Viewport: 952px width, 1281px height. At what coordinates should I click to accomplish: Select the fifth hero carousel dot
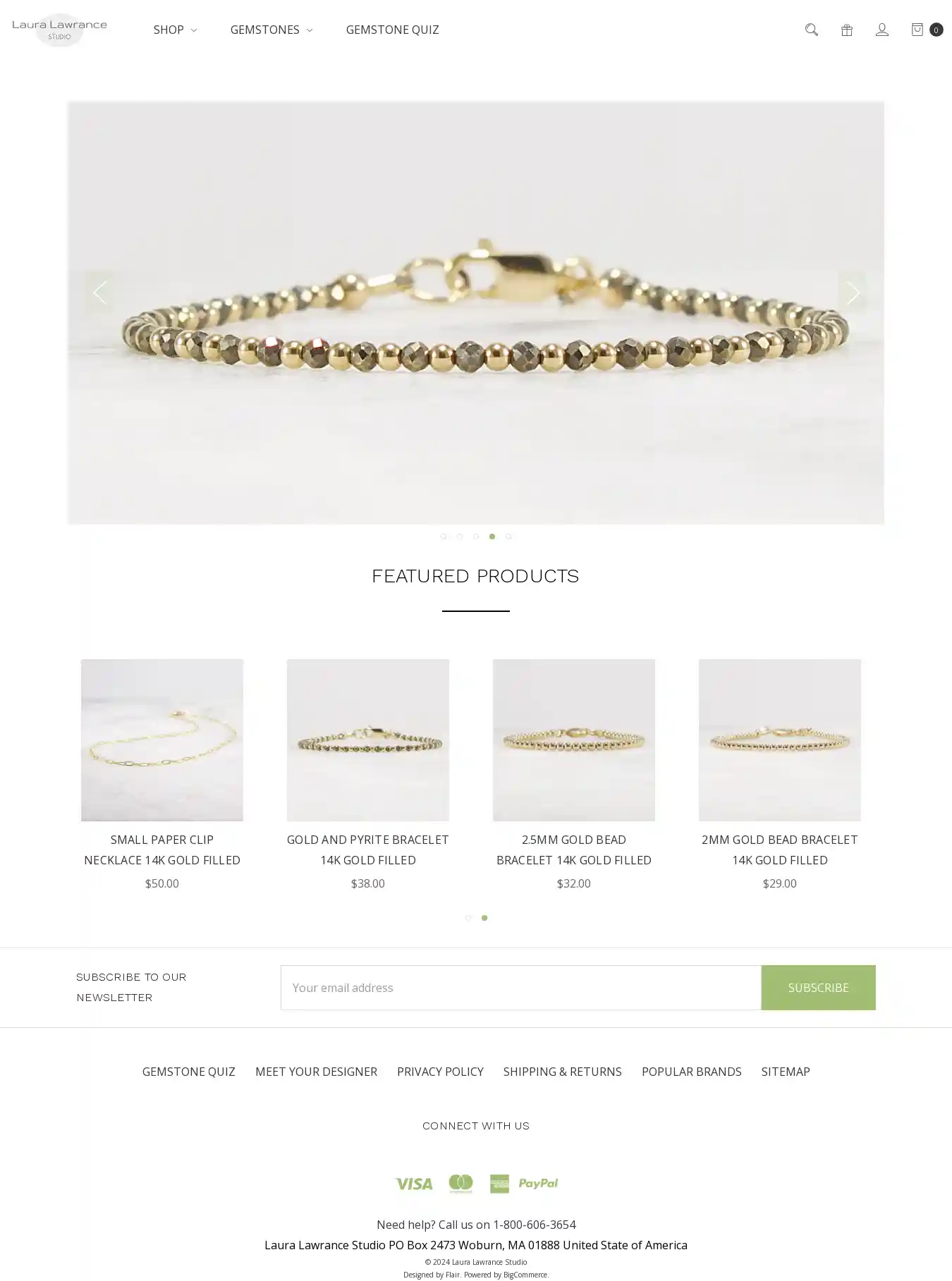pyautogui.click(x=508, y=537)
